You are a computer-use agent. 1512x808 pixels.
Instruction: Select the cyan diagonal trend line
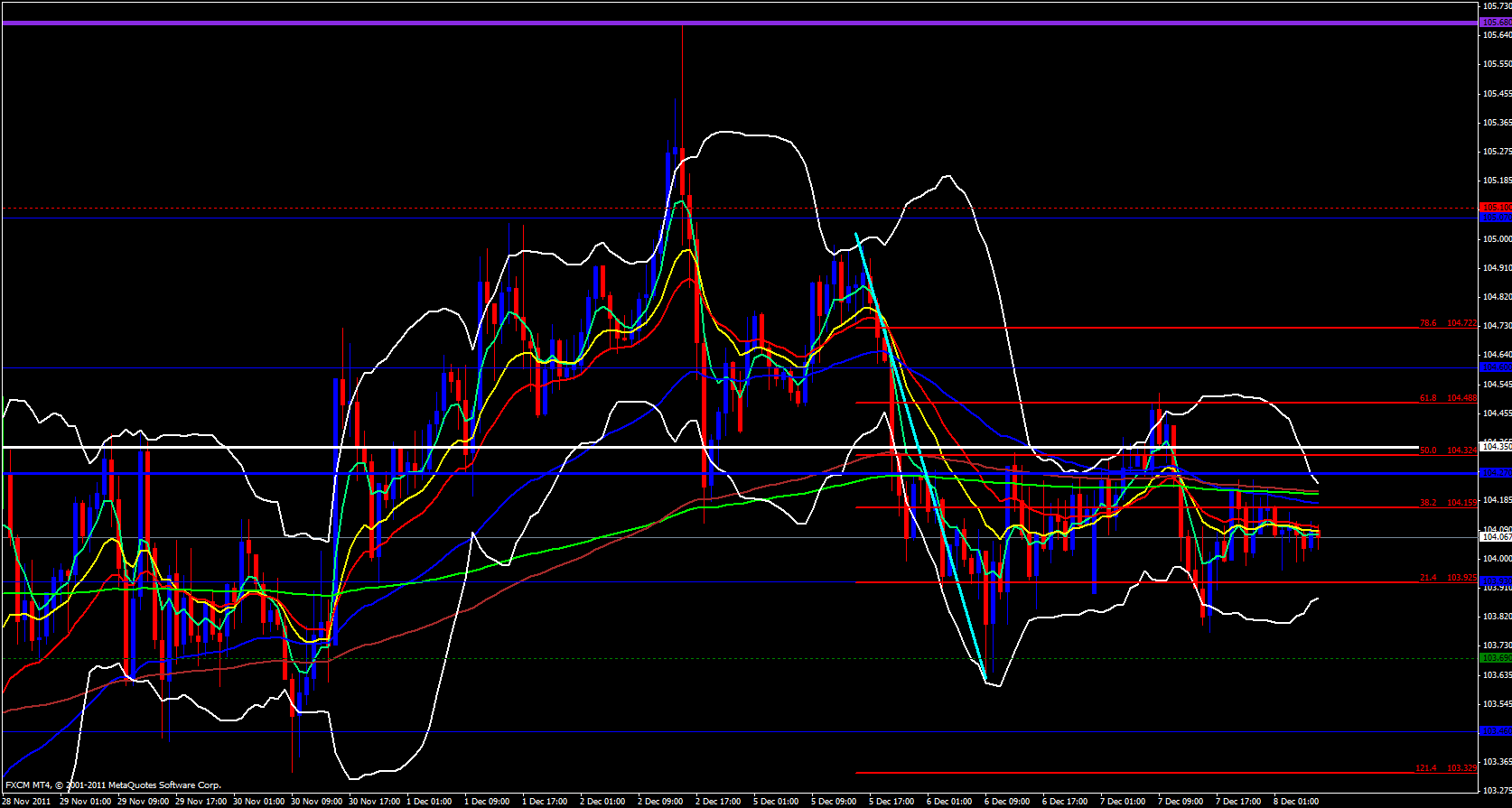pyautogui.click(x=921, y=460)
